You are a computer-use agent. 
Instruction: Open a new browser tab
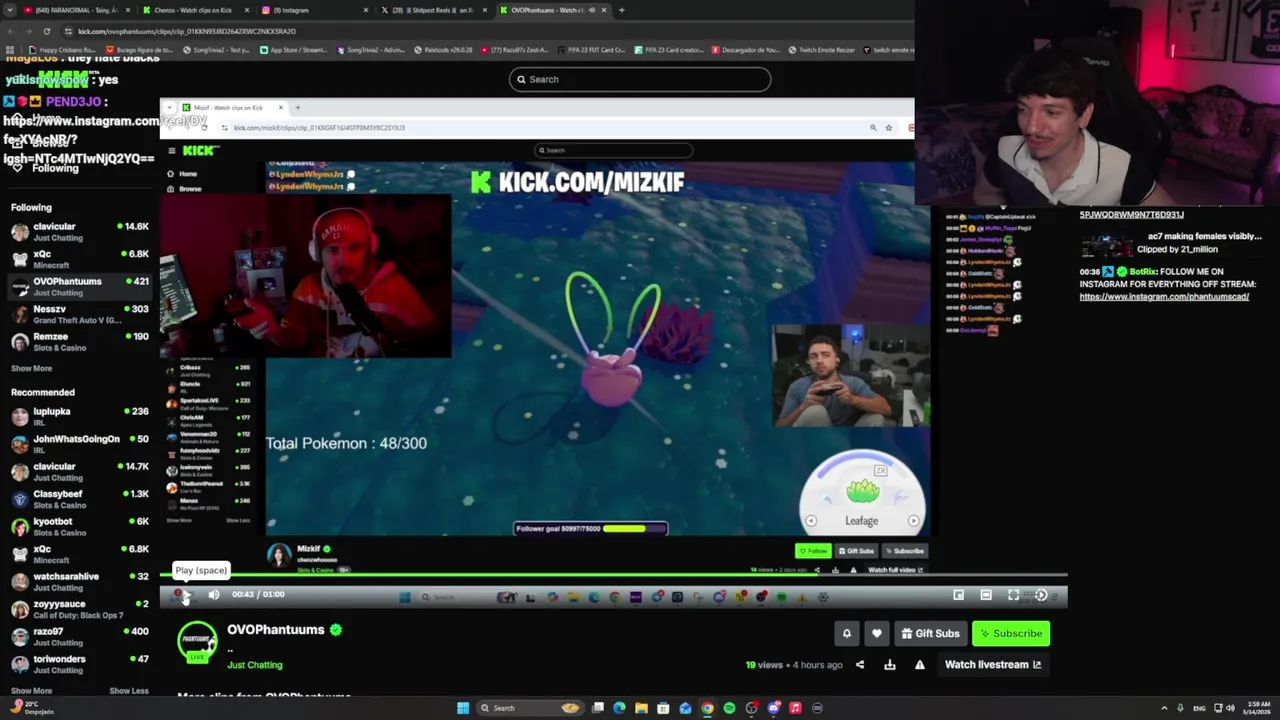(621, 10)
